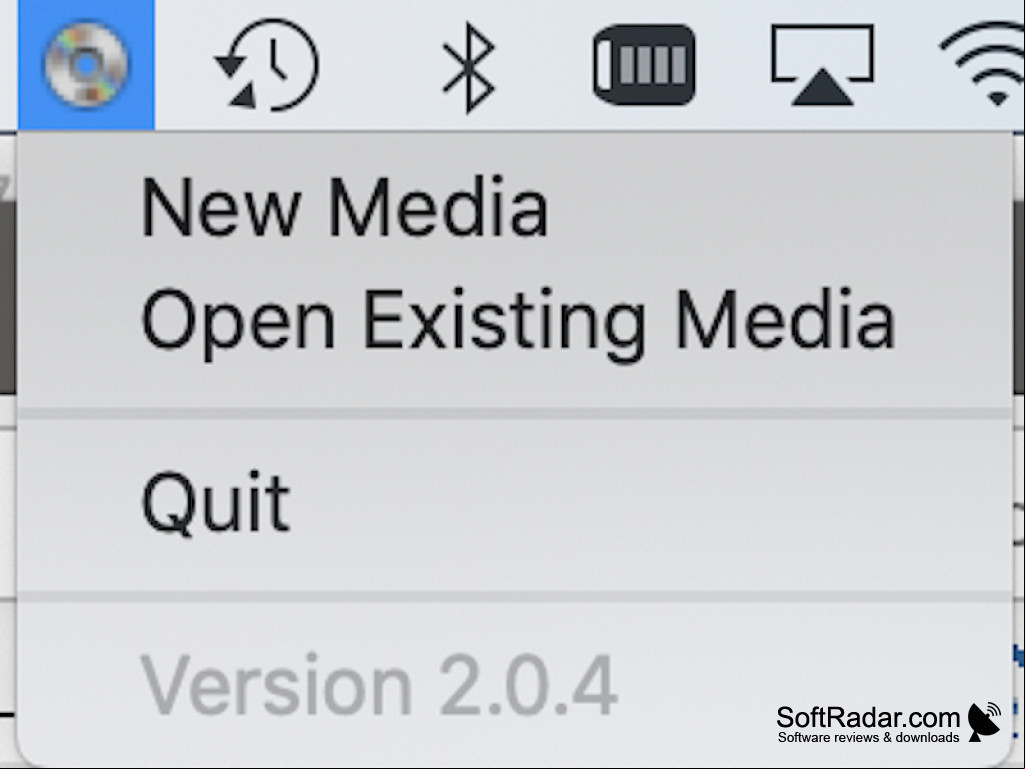
Task: Click the SoftRadar.com watermark text
Action: click(867, 717)
